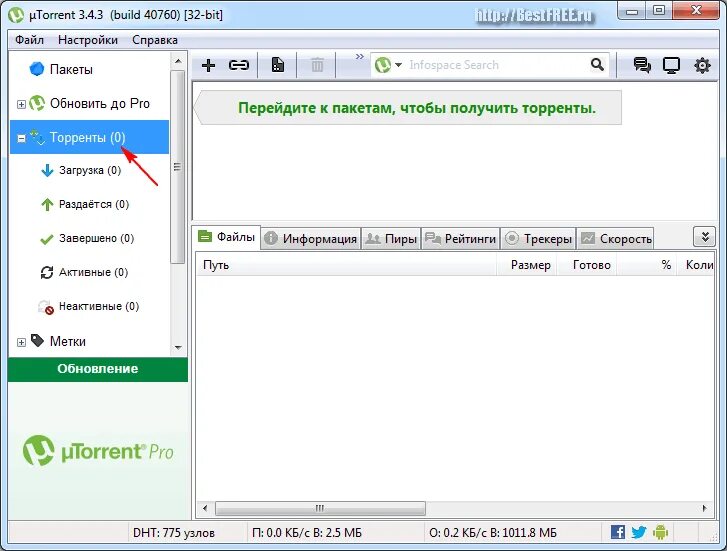Click the Android icon in status bar

pos(660,532)
